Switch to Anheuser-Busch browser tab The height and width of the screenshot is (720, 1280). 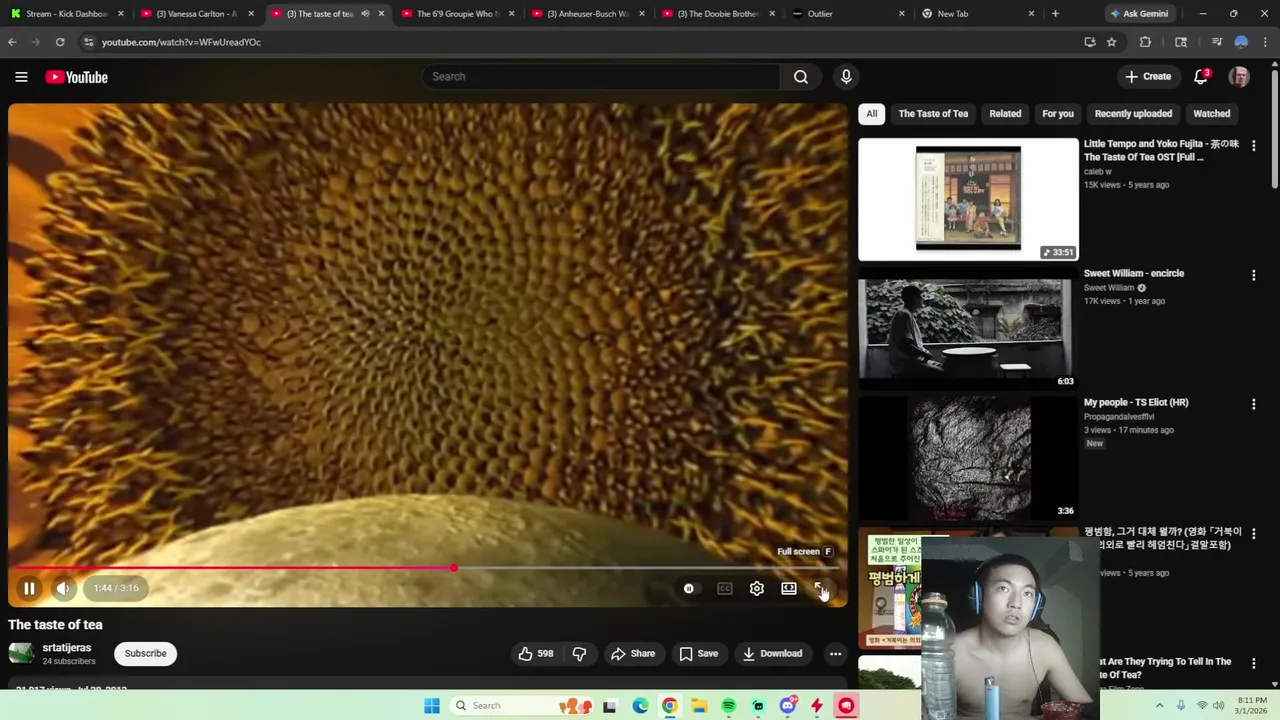click(x=587, y=14)
